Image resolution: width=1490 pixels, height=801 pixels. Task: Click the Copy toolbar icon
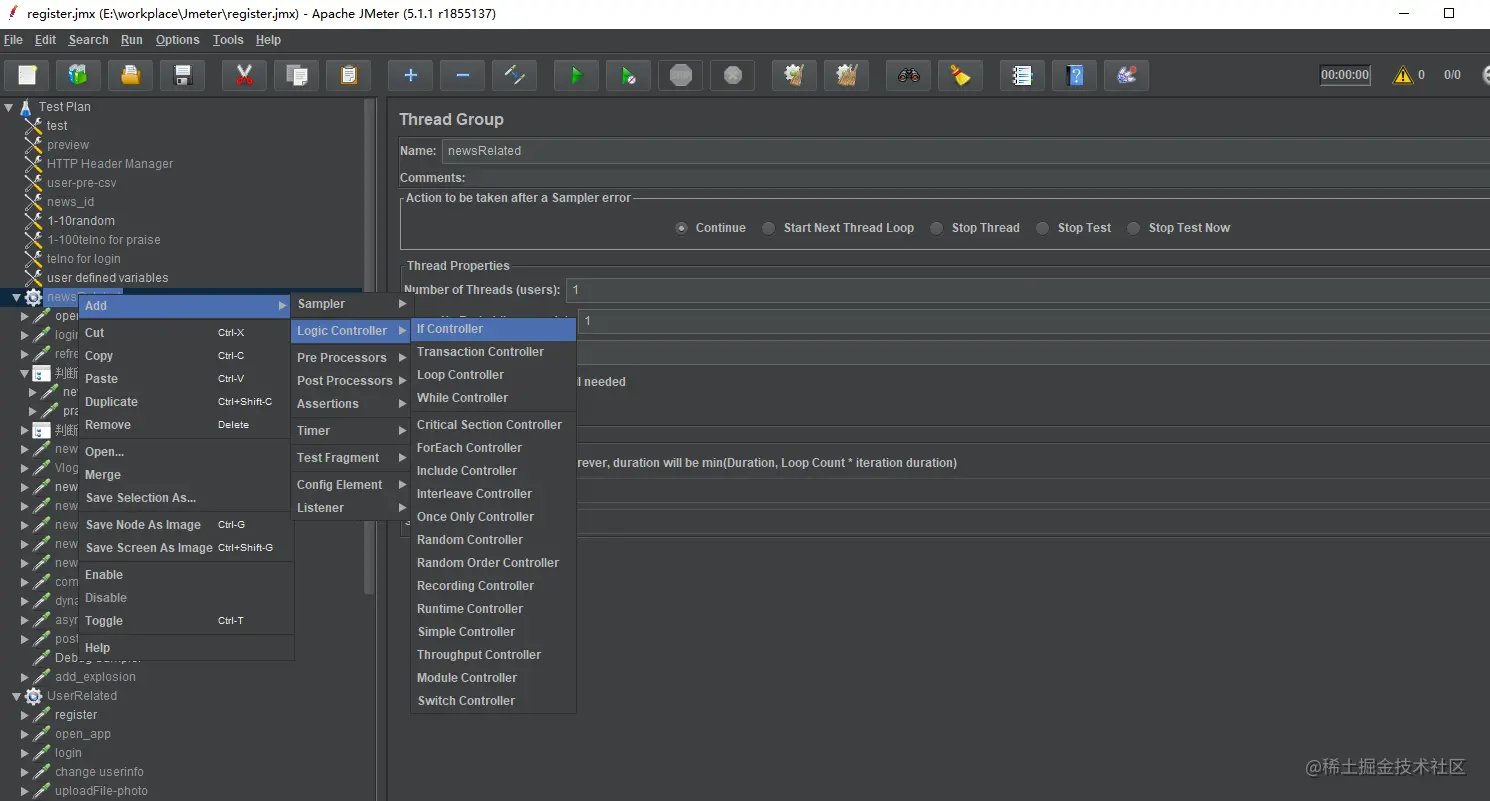pos(296,75)
